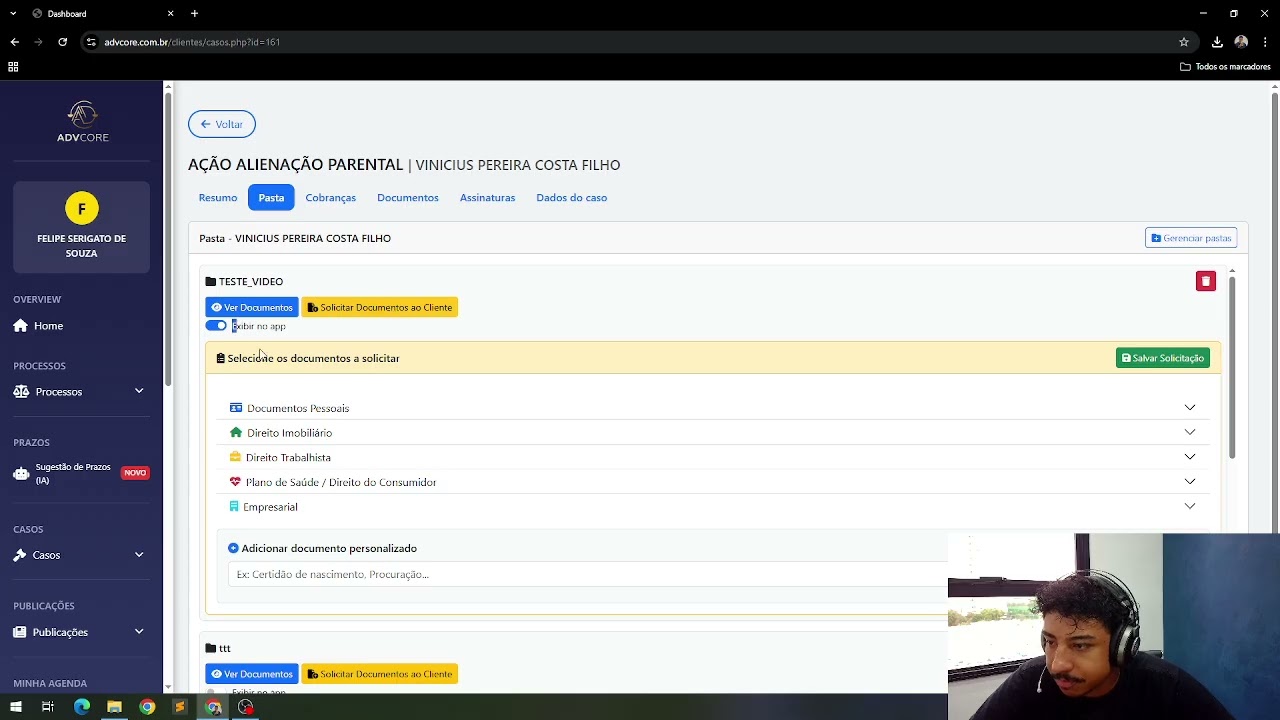The height and width of the screenshot is (720, 1280).
Task: Open Home from the sidebar
Action: pos(48,326)
